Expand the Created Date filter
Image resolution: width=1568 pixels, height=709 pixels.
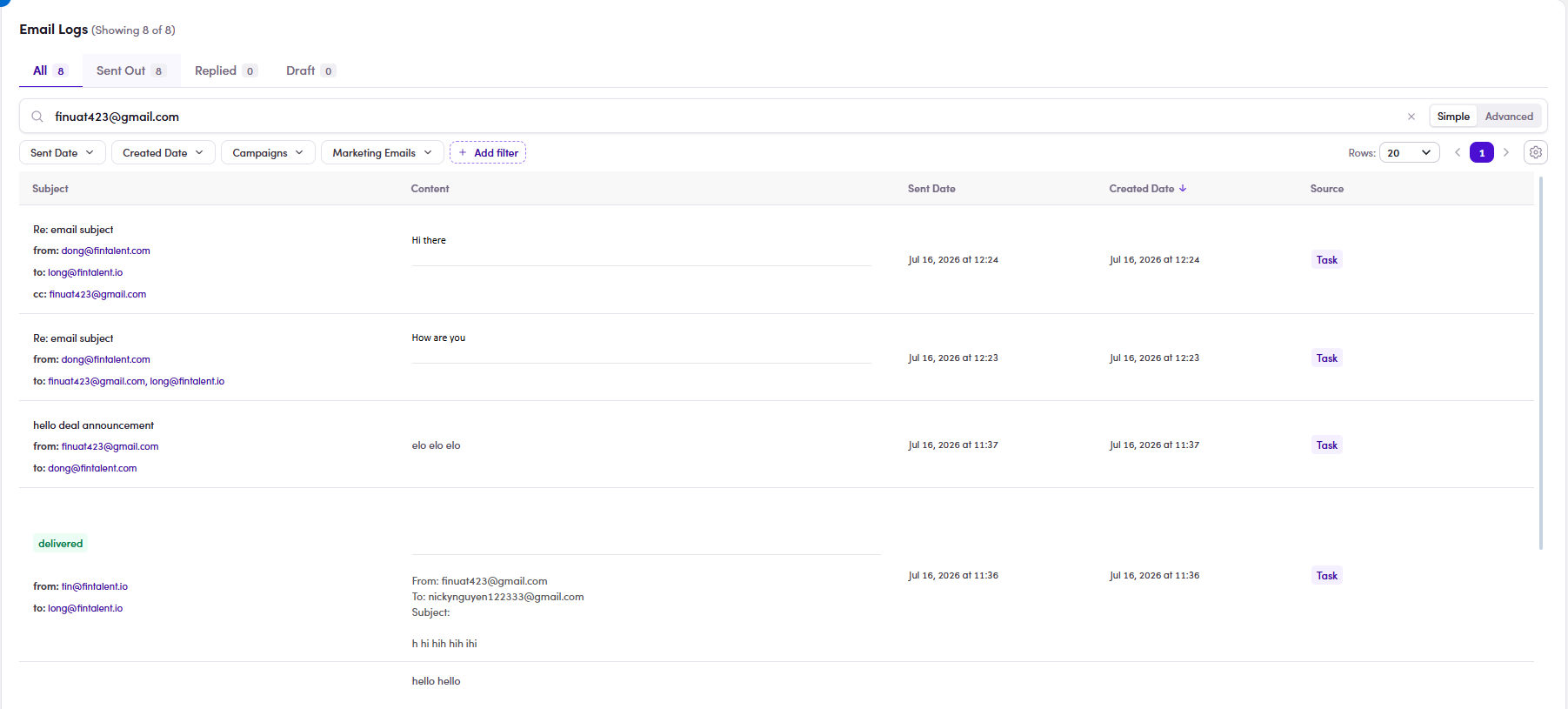(163, 152)
